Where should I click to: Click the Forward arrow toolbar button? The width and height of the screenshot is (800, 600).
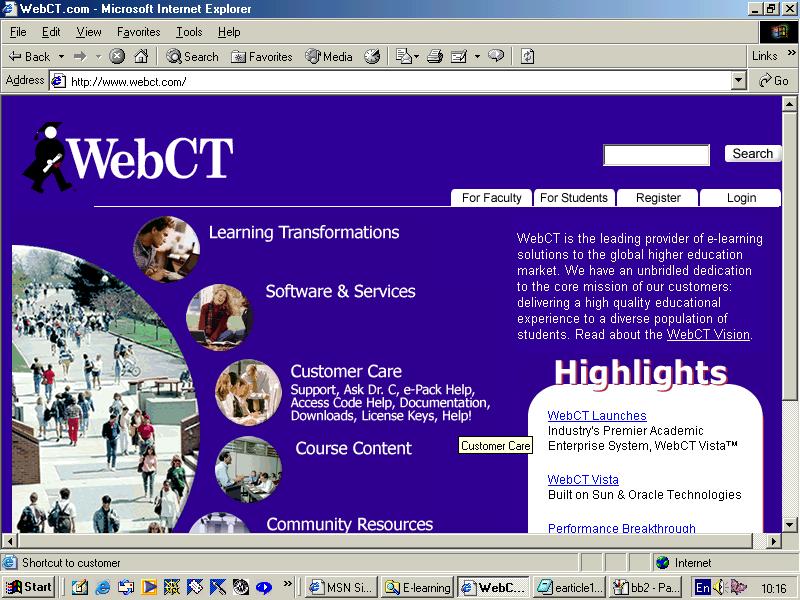tap(80, 57)
